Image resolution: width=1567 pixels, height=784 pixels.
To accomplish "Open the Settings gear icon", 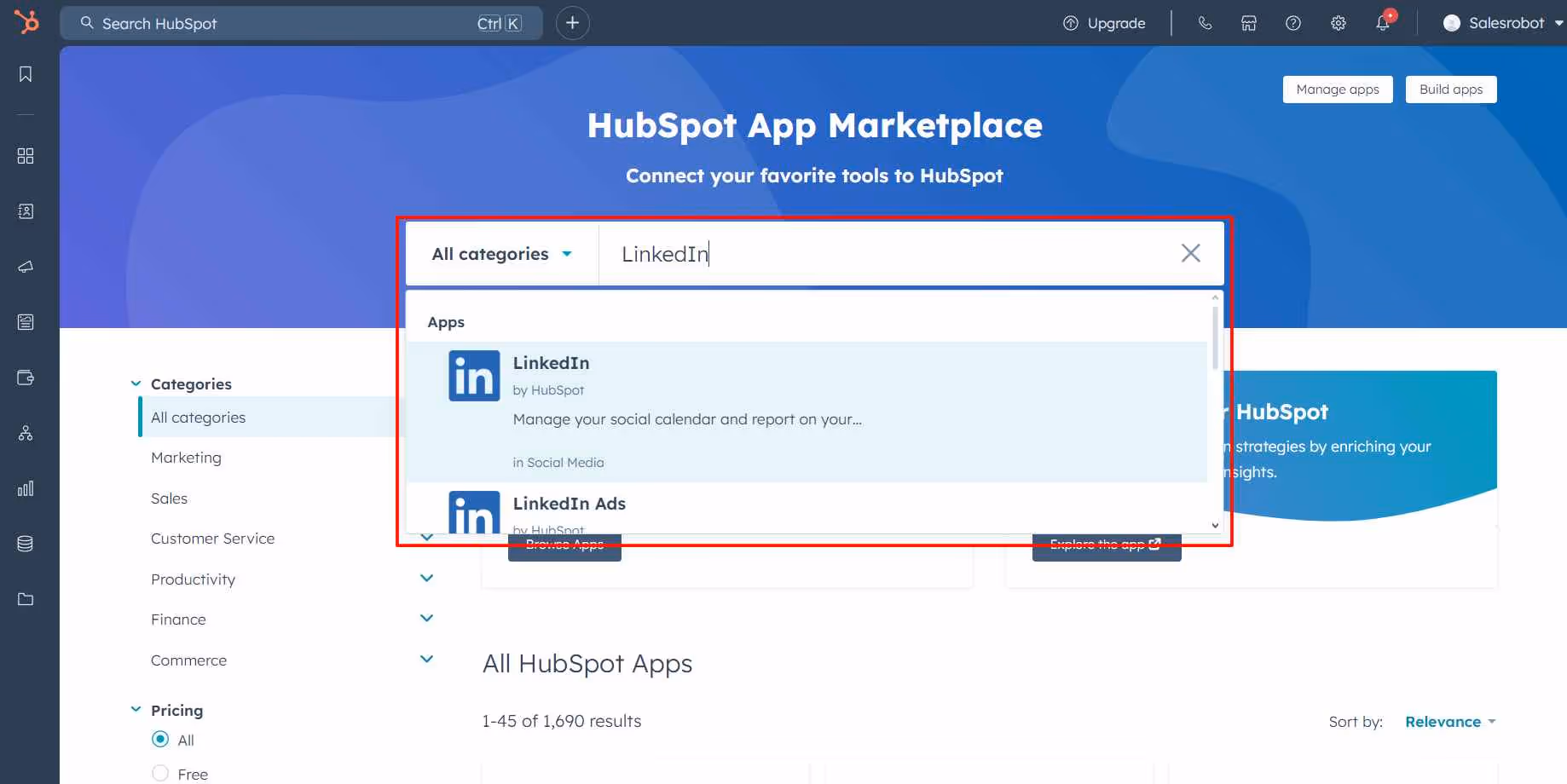I will [1338, 23].
